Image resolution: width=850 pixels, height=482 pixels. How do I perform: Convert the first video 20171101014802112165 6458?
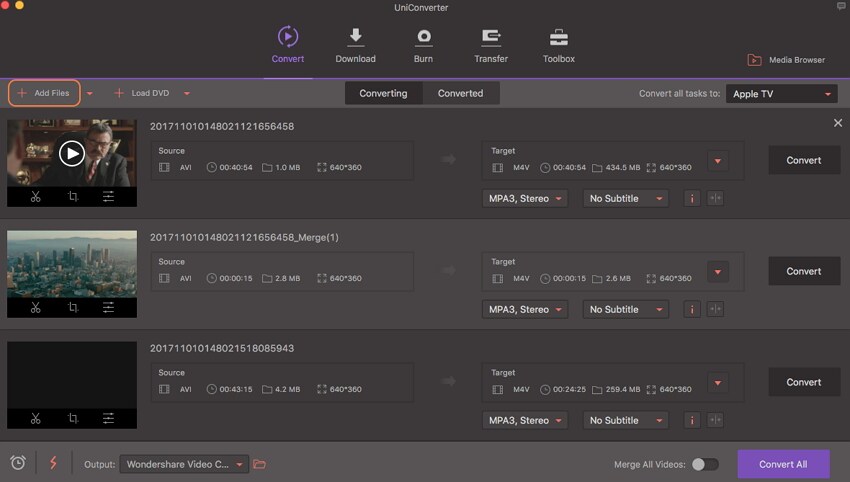click(804, 160)
